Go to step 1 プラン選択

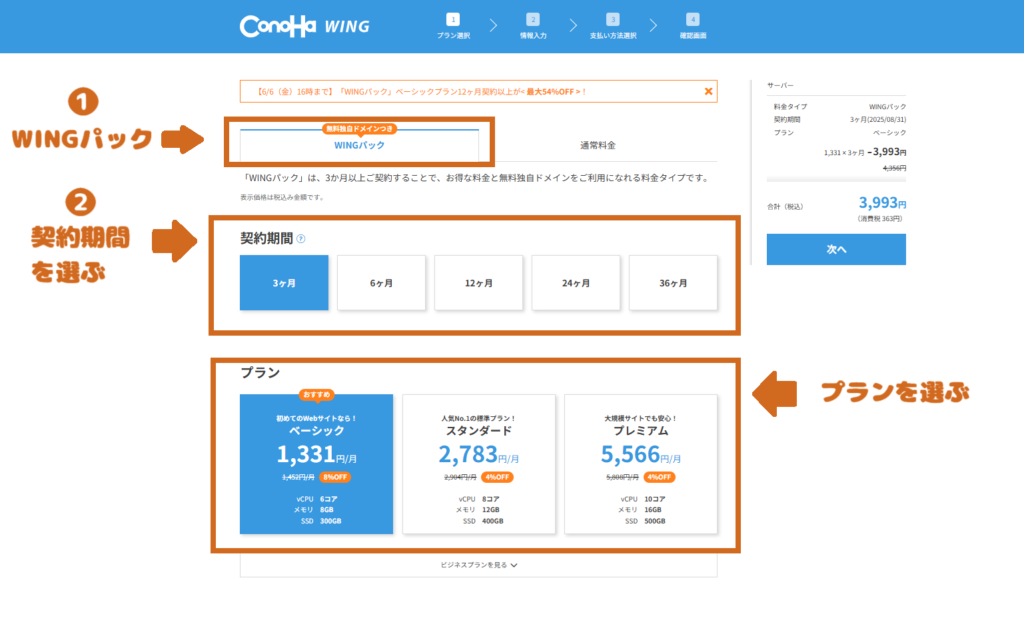(453, 26)
